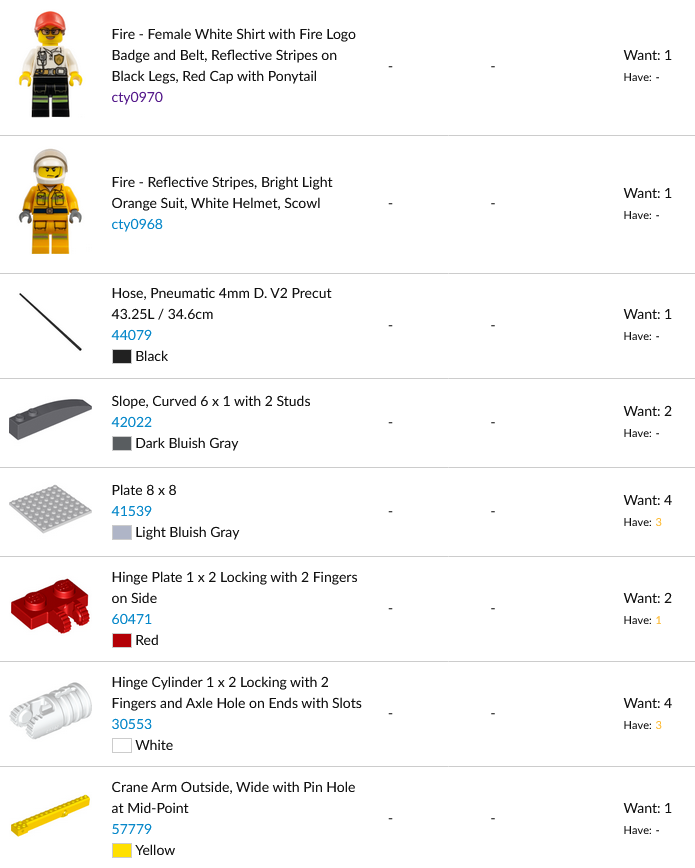Click the Light Bluish Gray color swatch
Viewport: 695px width, 868px height.
point(122,532)
